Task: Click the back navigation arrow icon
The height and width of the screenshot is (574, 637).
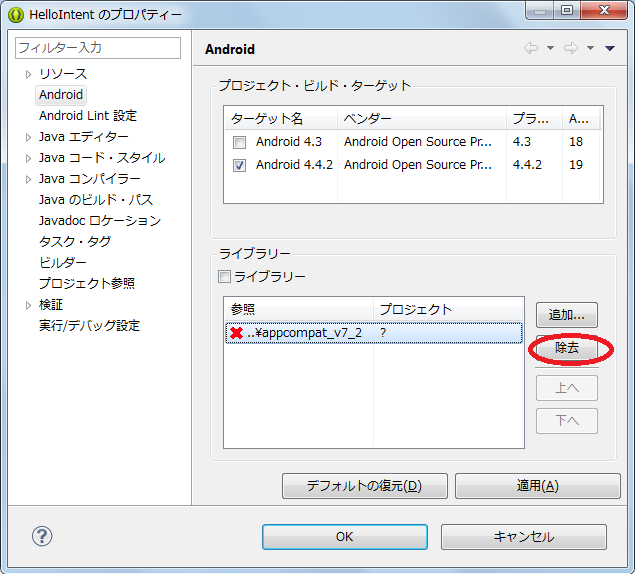Action: pyautogui.click(x=531, y=48)
